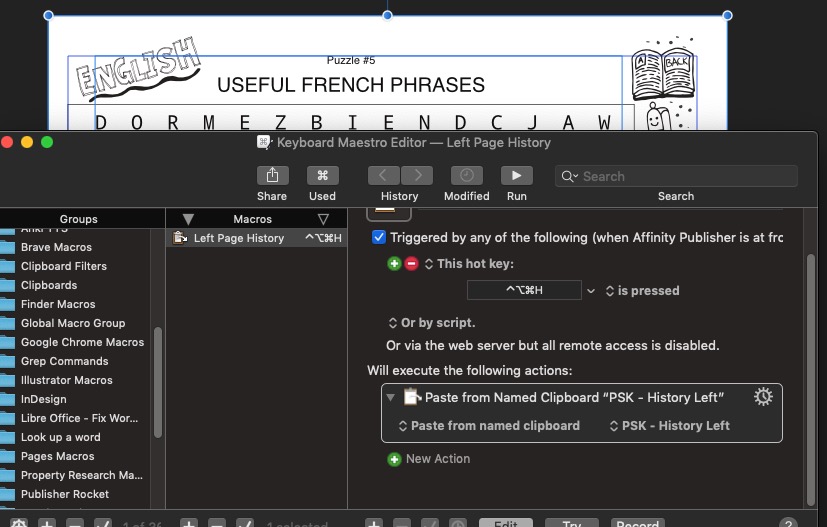The width and height of the screenshot is (827, 527).
Task: Select the Clipboards group
Action: [49, 285]
